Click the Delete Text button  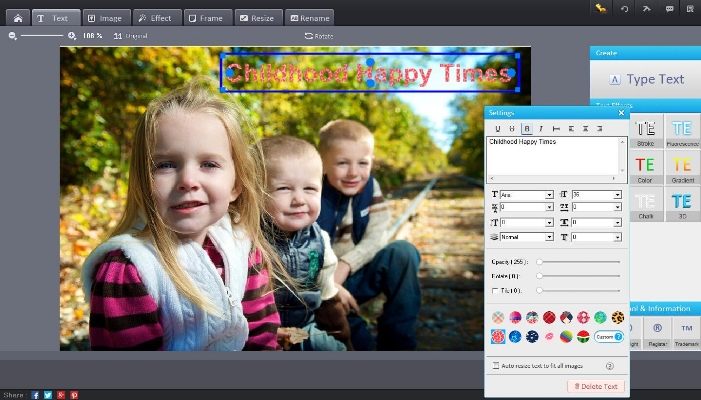596,386
